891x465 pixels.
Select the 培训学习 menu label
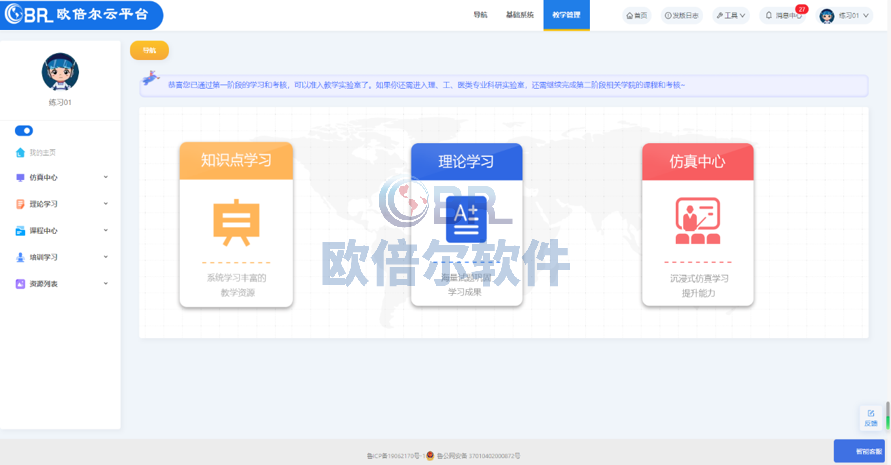[44, 258]
